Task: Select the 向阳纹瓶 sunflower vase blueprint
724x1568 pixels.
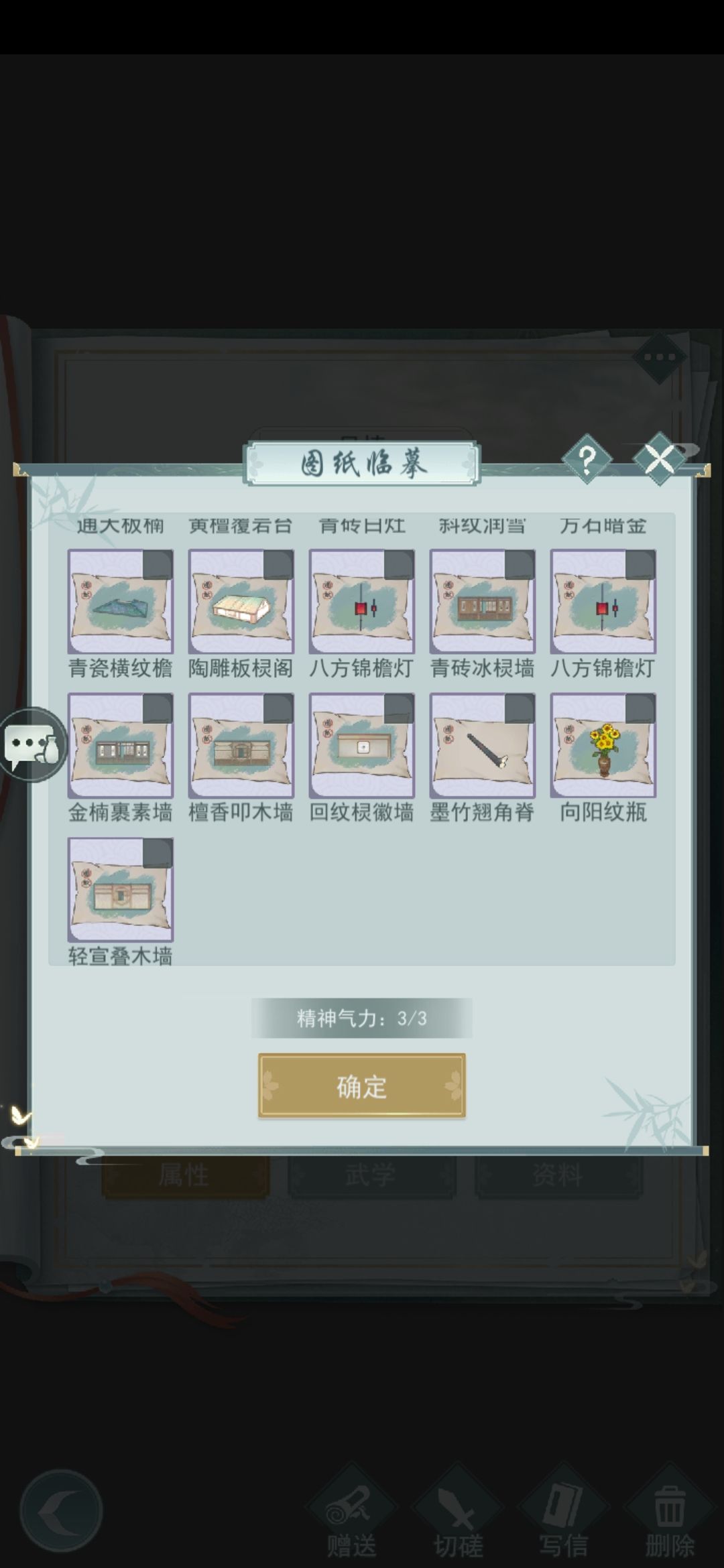Action: (x=603, y=746)
